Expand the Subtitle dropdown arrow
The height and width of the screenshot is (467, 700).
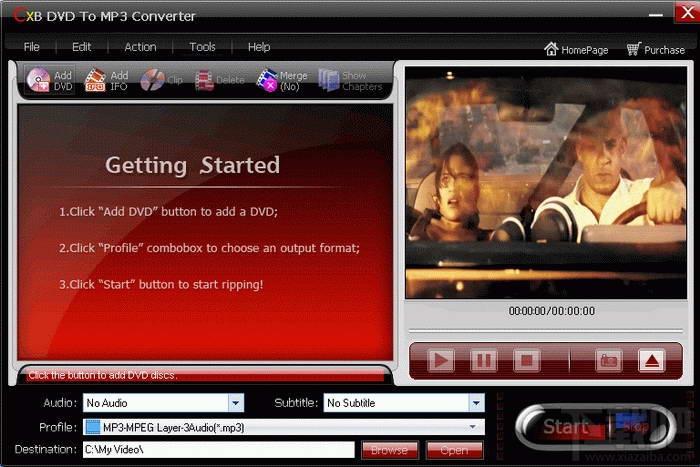pyautogui.click(x=476, y=403)
